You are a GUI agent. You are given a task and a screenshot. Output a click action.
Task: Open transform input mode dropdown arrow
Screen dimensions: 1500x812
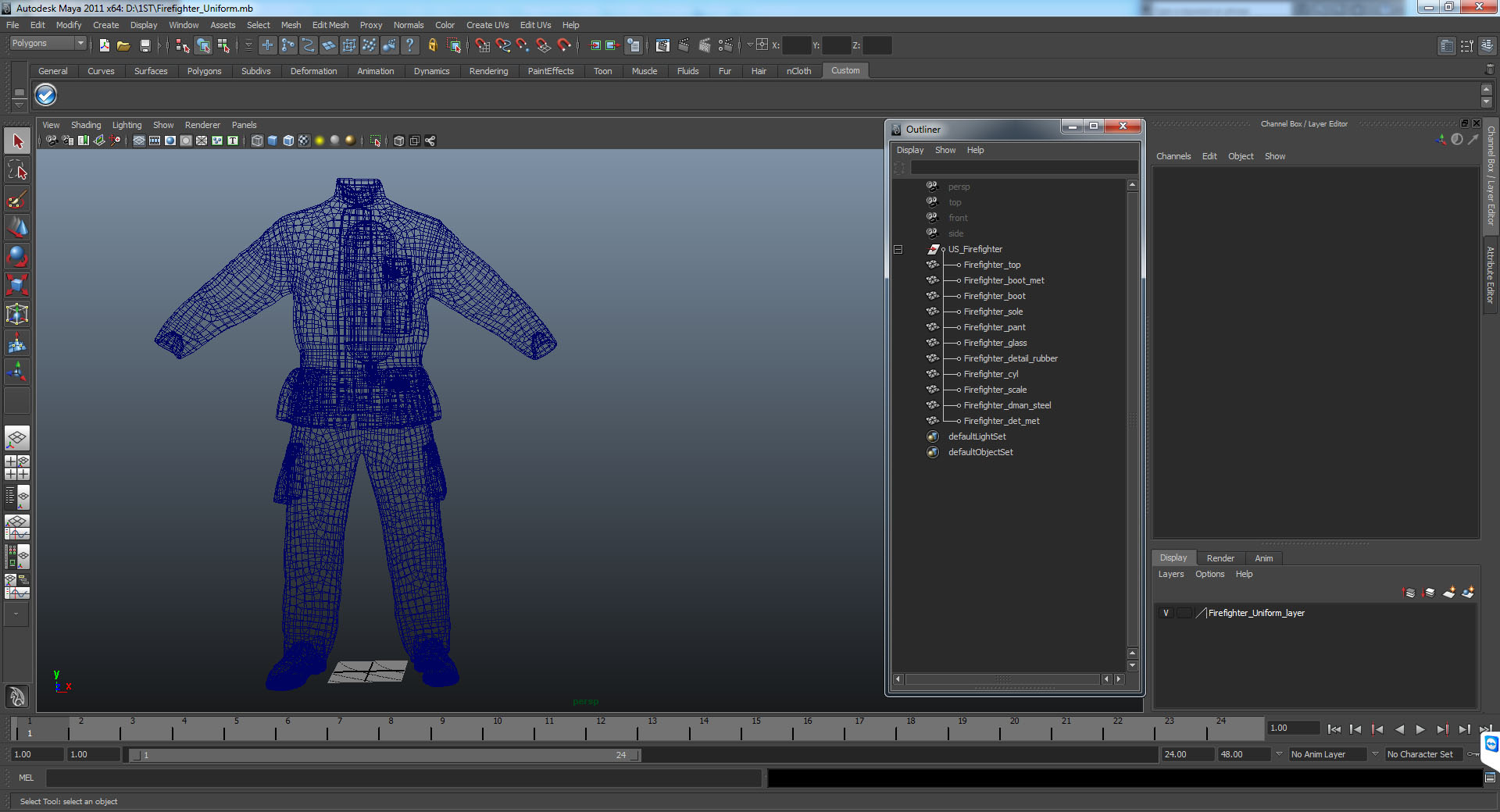750,45
